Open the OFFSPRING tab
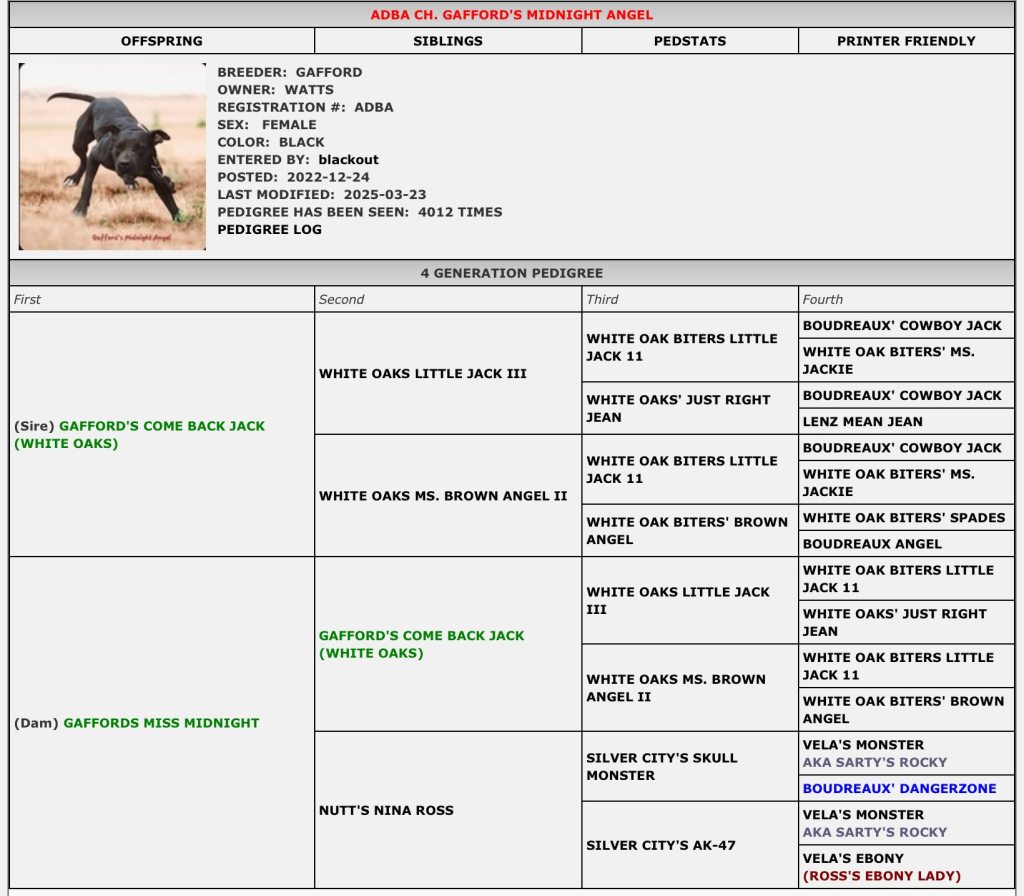 pyautogui.click(x=161, y=41)
